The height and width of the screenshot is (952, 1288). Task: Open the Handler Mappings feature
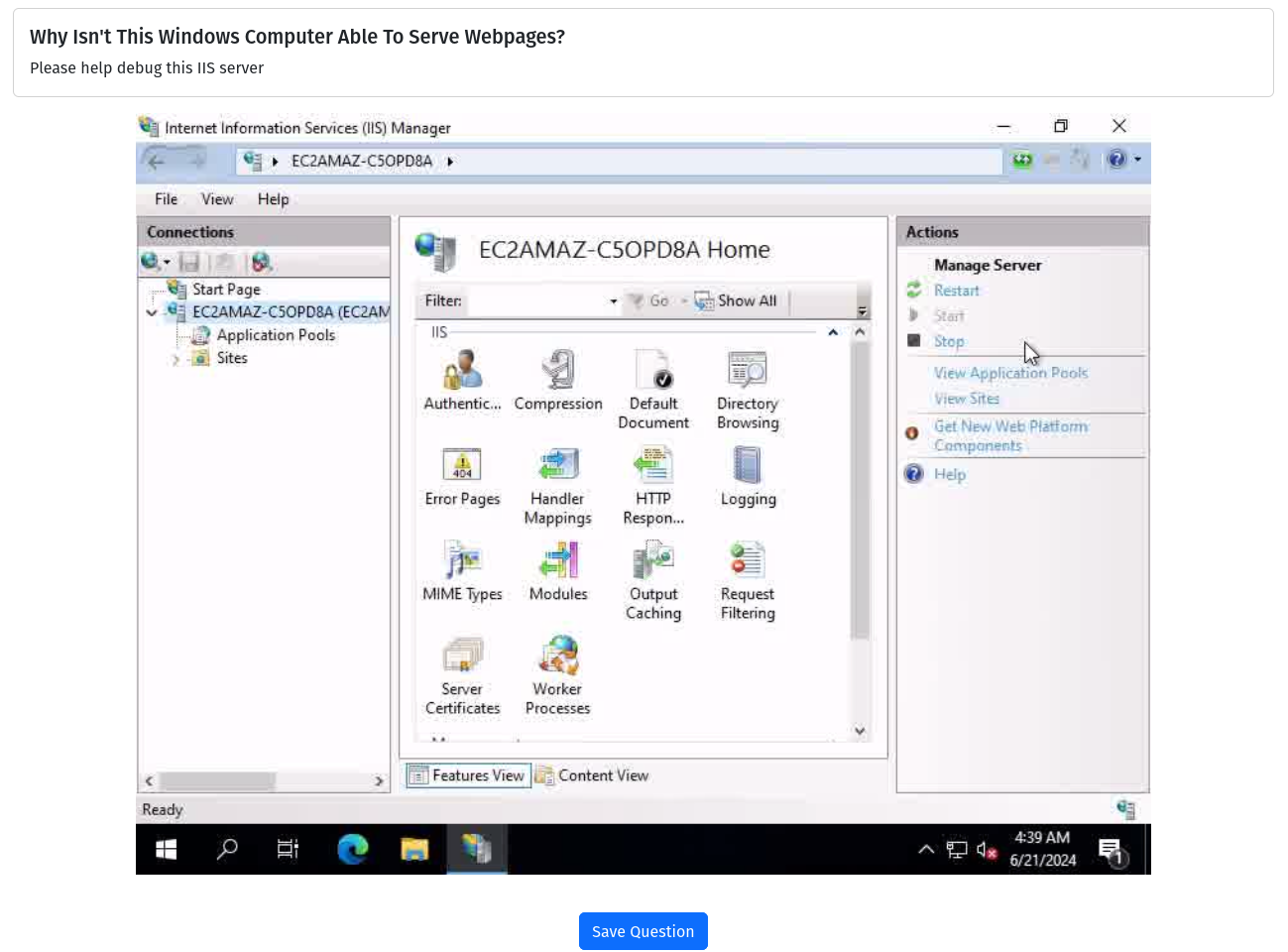(x=557, y=485)
